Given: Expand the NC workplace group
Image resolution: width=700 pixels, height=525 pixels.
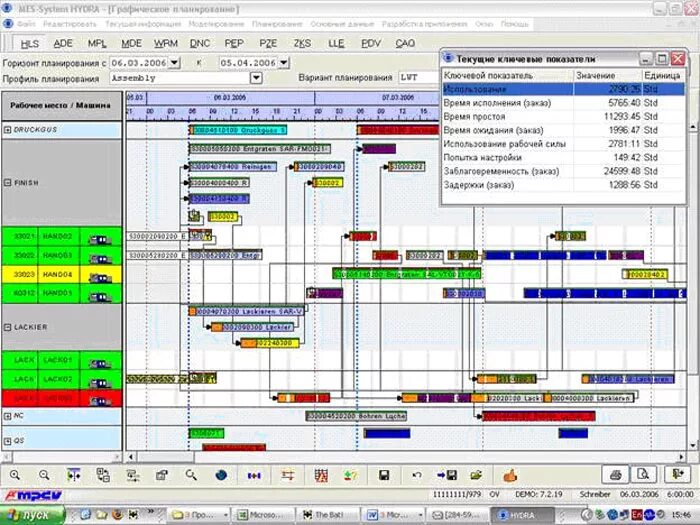Looking at the screenshot, I should [7, 416].
